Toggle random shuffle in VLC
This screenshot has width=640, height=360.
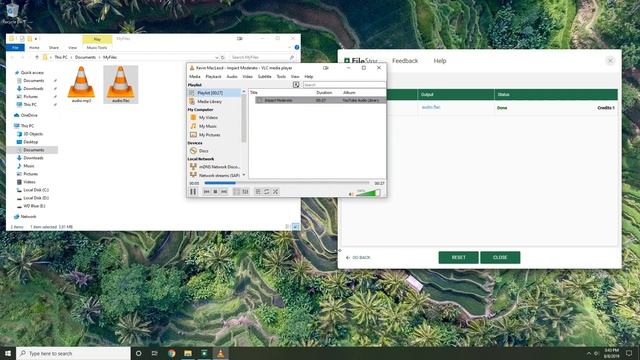[276, 192]
